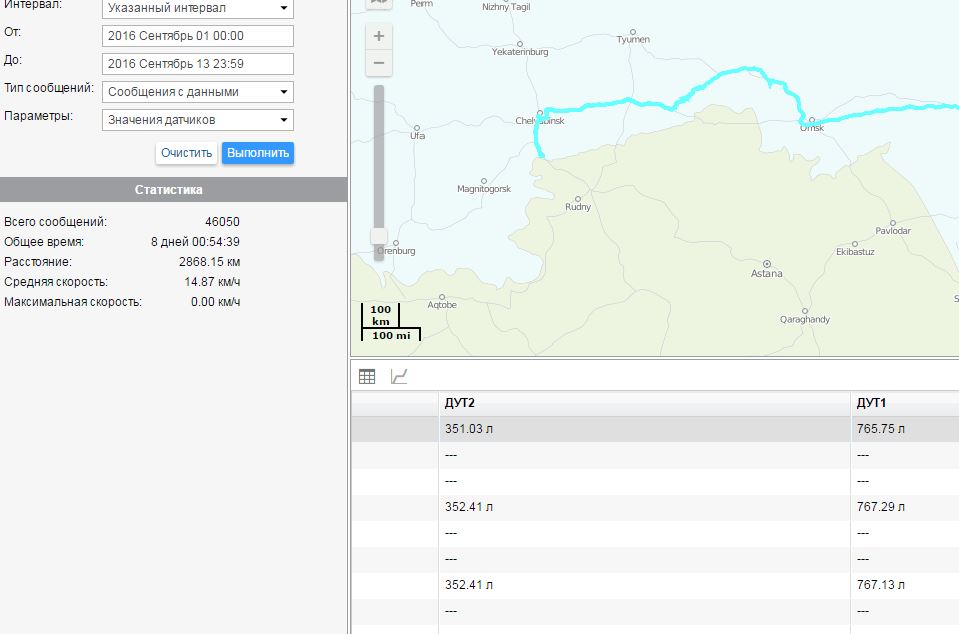This screenshot has width=959, height=634.
Task: Click the map zoom slider handle
Action: pyautogui.click(x=379, y=237)
